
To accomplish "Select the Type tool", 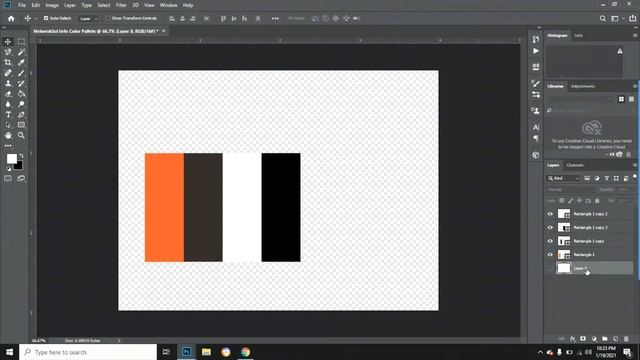I will [x=8, y=115].
